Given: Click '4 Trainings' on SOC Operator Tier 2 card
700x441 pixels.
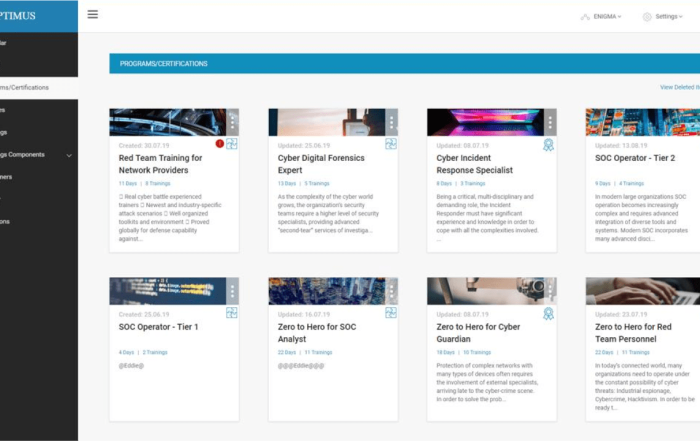Looking at the screenshot, I should 631,183.
